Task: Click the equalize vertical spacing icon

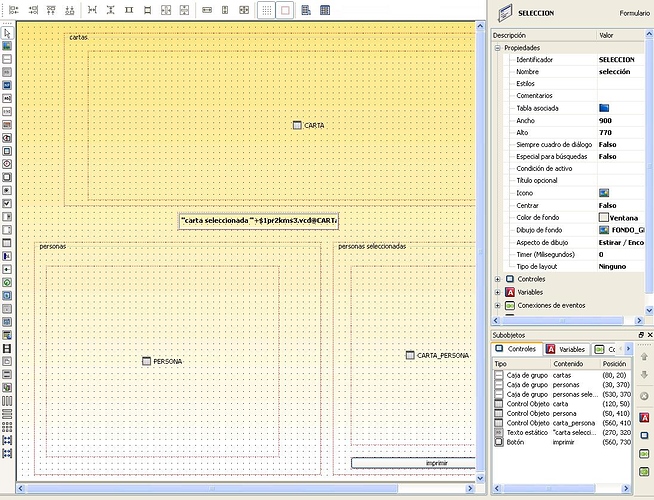Action: click(111, 10)
